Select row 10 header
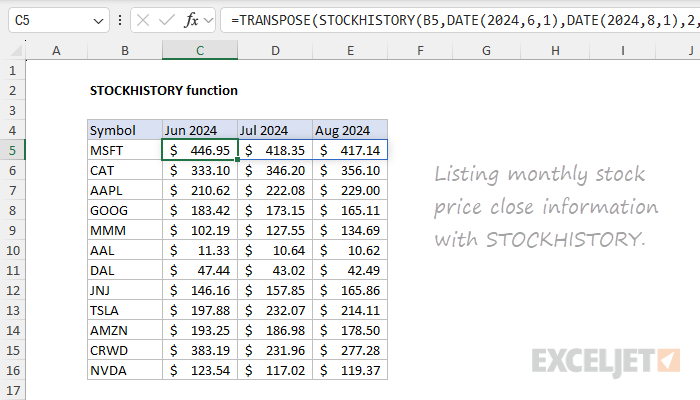The height and width of the screenshot is (400, 700). [x=12, y=250]
